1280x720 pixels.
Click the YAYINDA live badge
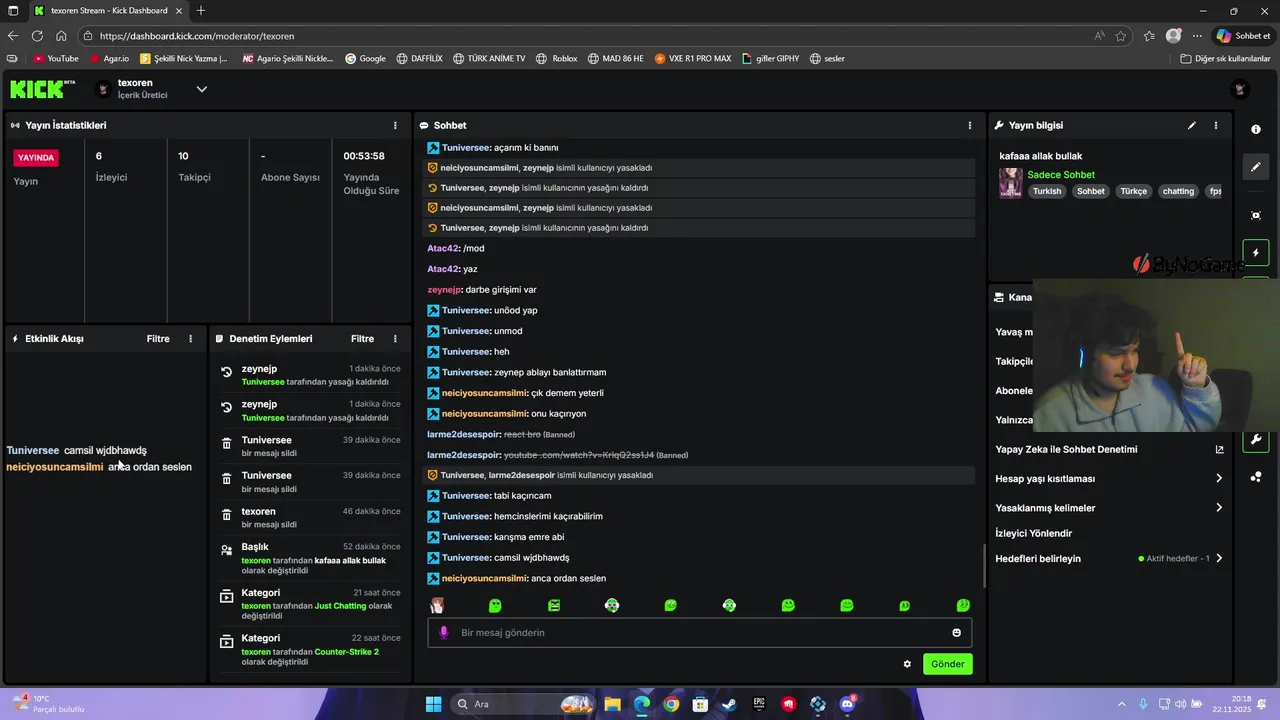tap(36, 158)
